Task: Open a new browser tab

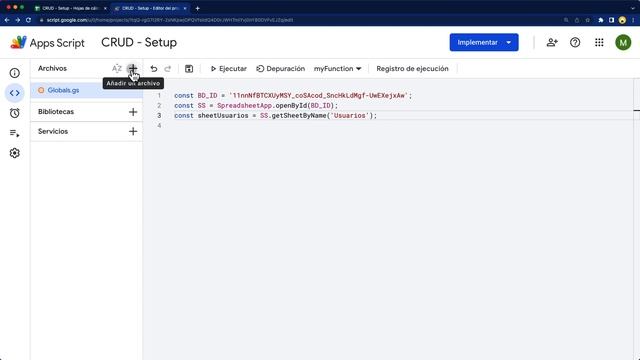Action: [x=198, y=8]
